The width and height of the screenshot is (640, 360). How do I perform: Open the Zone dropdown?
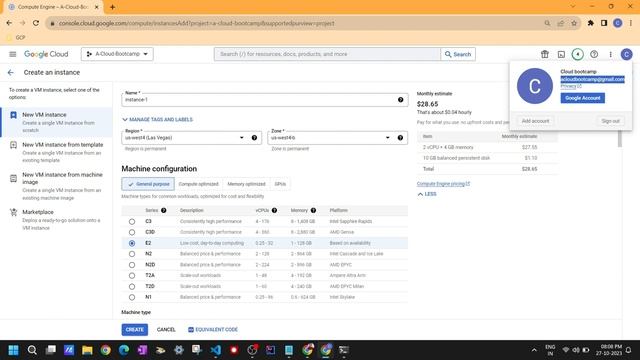pyautogui.click(x=338, y=138)
